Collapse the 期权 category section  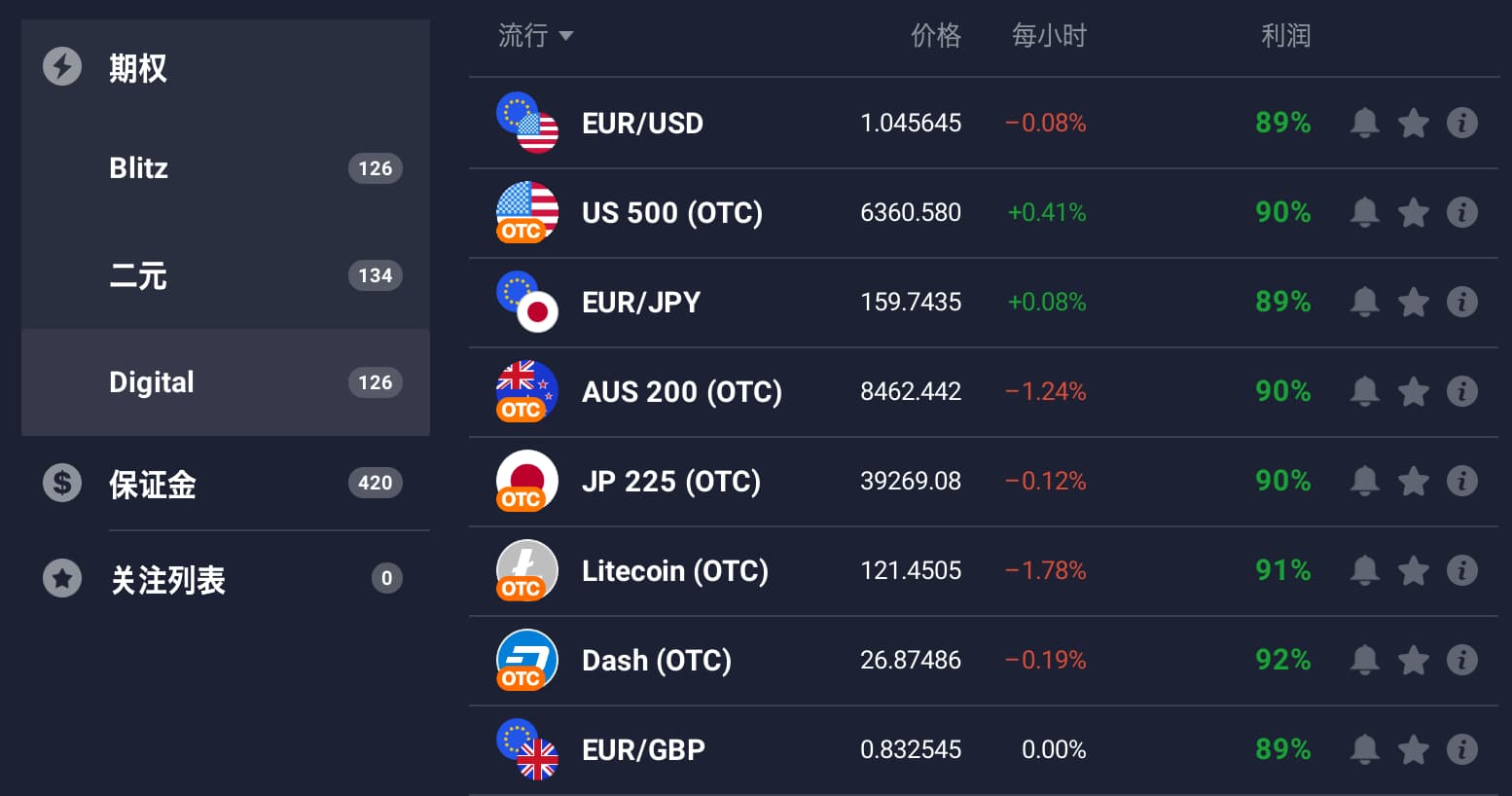pos(226,67)
